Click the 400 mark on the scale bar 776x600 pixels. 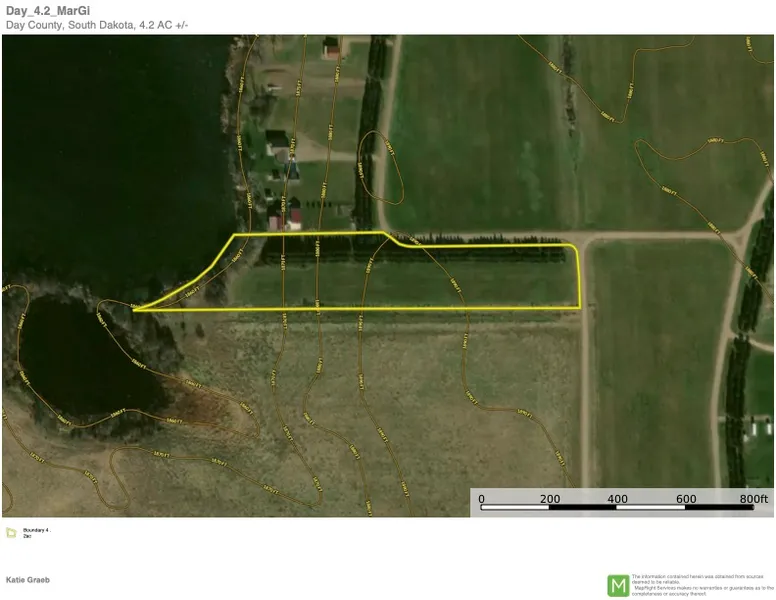[617, 498]
